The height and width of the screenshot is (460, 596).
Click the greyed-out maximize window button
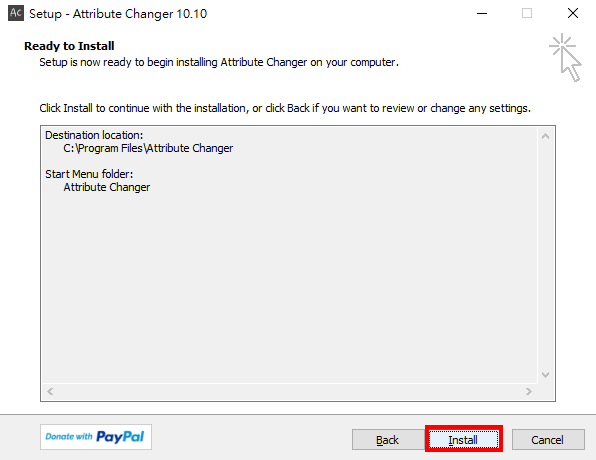(527, 14)
